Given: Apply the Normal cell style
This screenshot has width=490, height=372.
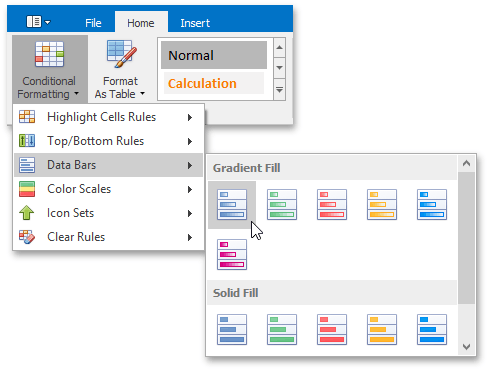Looking at the screenshot, I should [x=214, y=55].
